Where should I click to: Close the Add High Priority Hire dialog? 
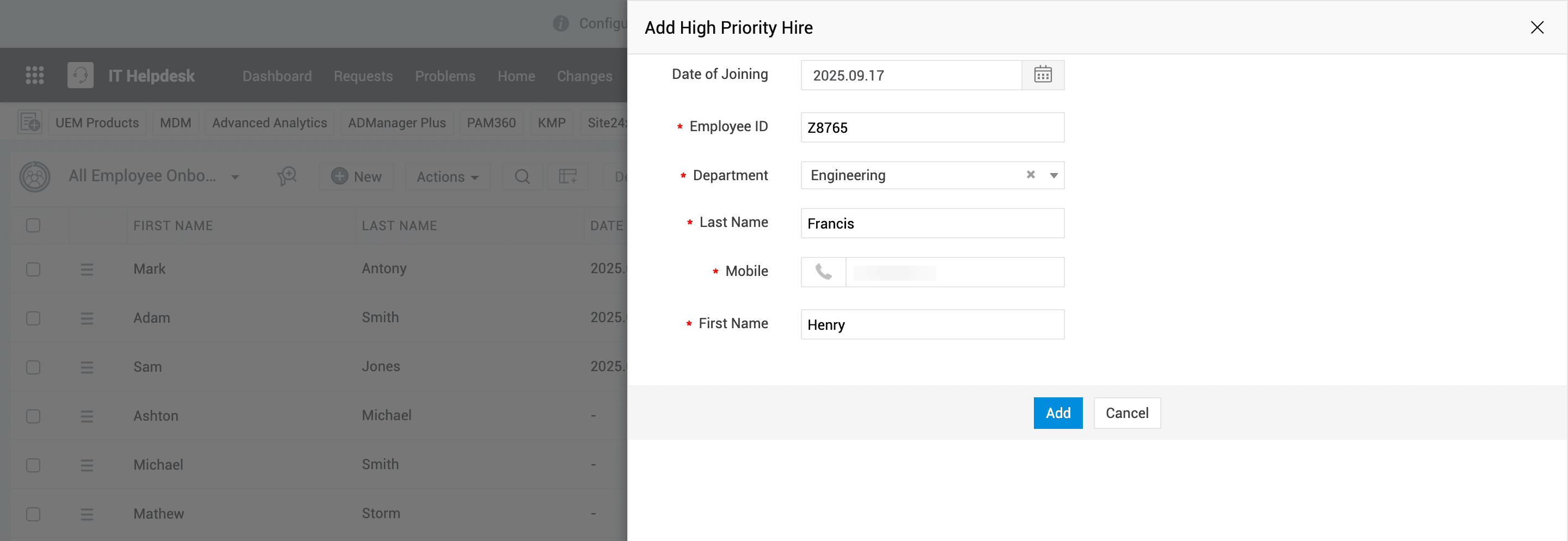(x=1537, y=27)
